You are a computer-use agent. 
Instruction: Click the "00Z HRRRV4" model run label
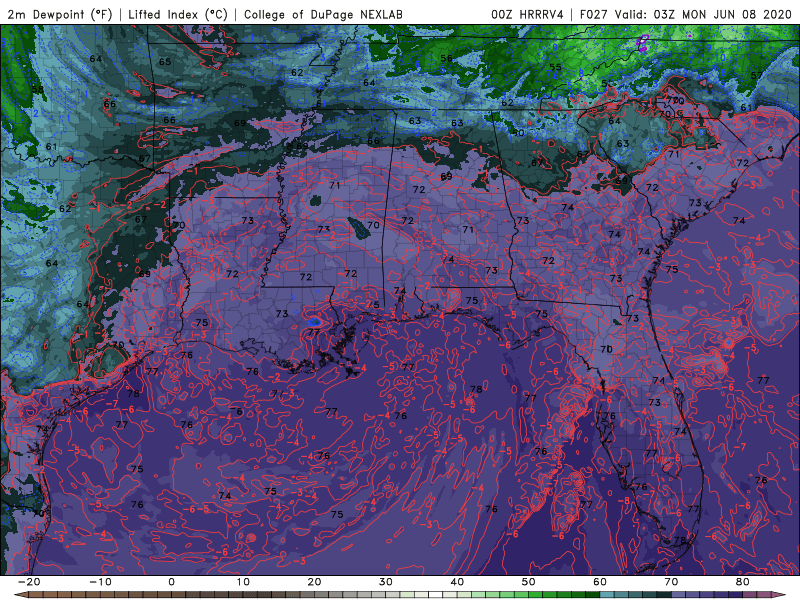528,14
